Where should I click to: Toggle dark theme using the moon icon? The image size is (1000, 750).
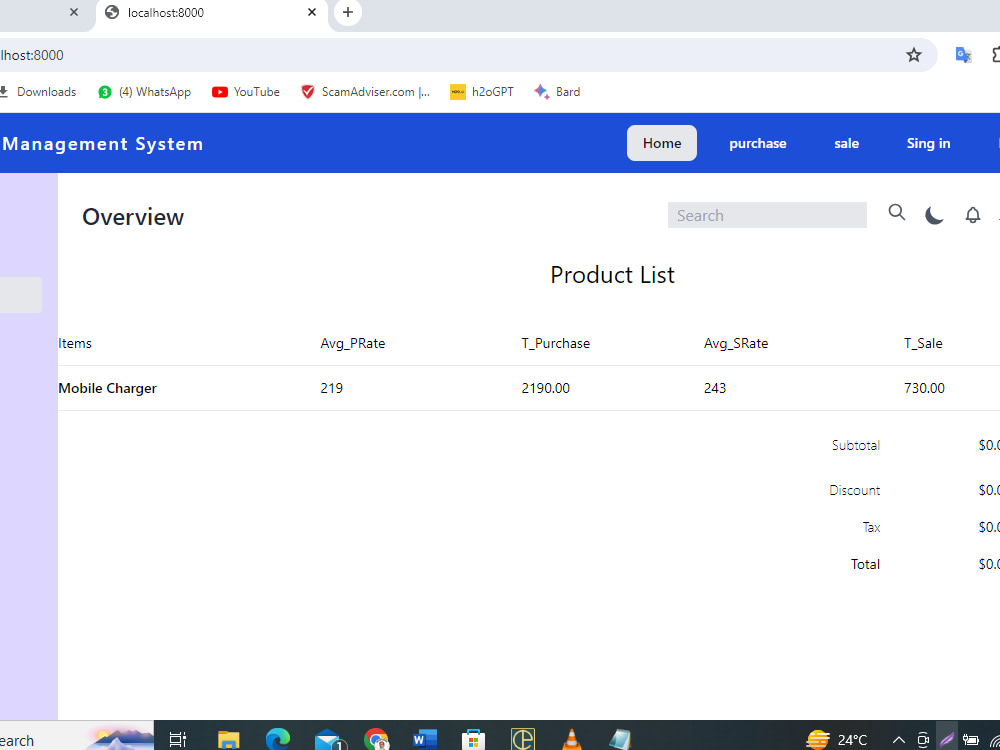click(x=934, y=214)
